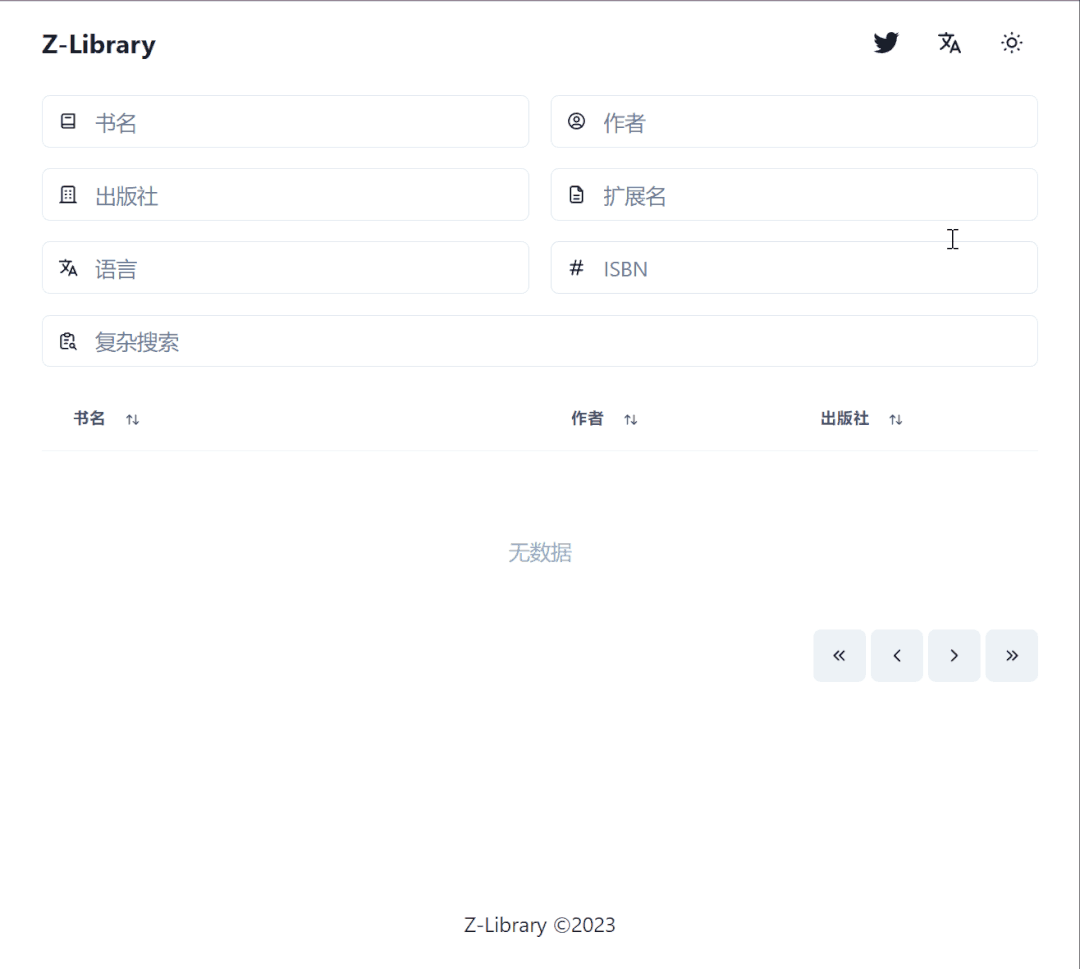
Task: Sort the table by 出版社 arrows icon
Action: [x=895, y=419]
